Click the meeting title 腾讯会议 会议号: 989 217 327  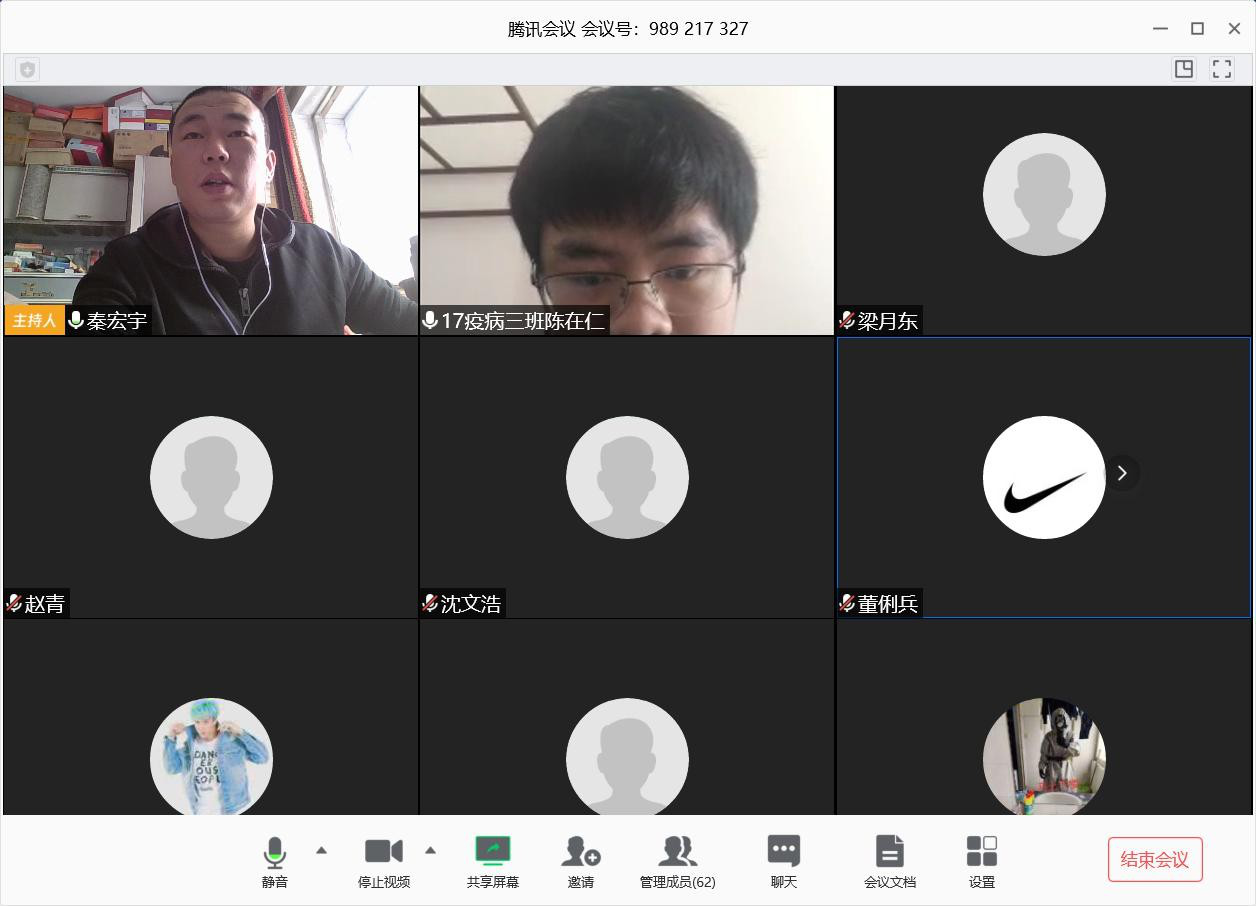tap(628, 29)
